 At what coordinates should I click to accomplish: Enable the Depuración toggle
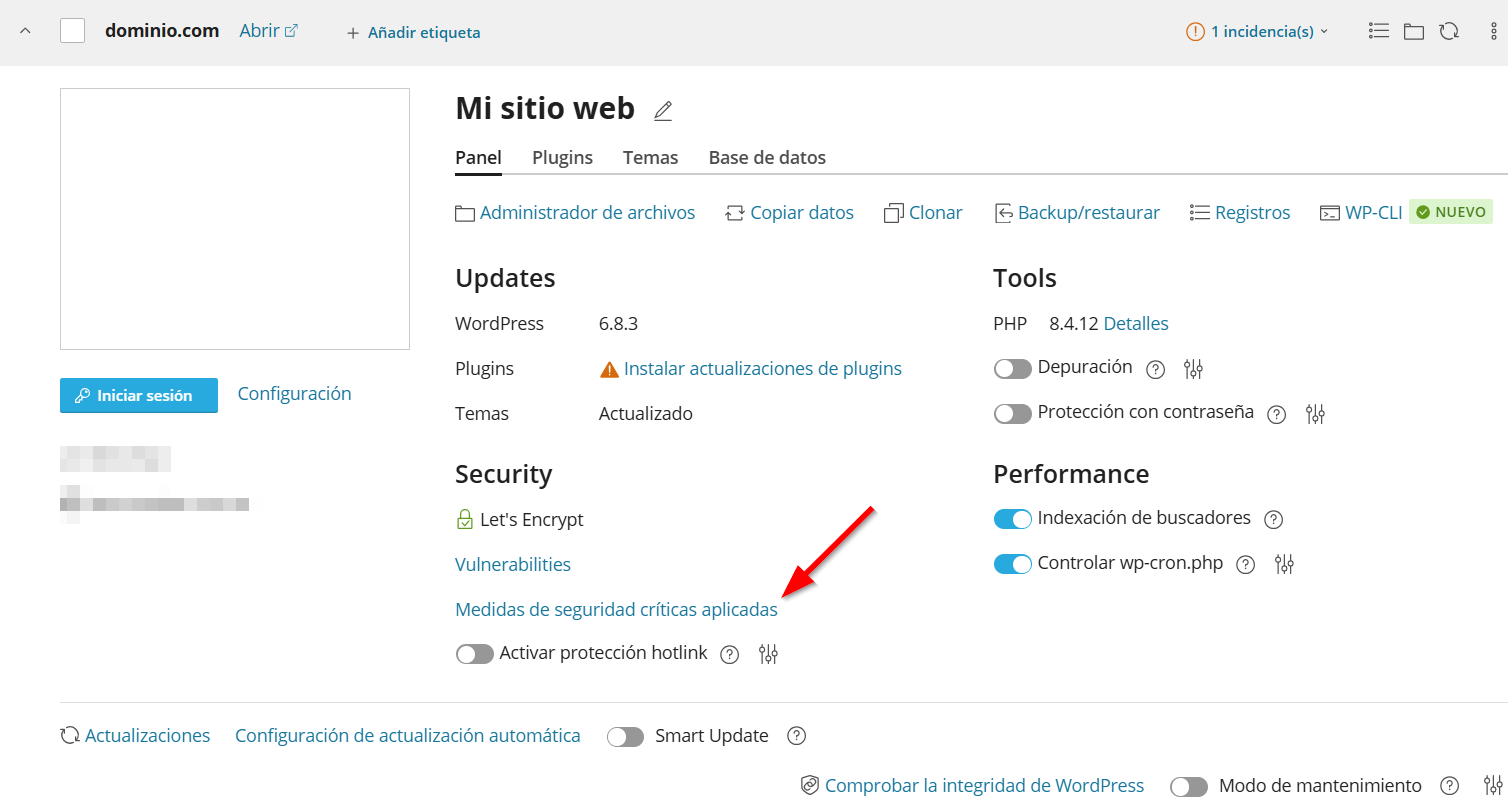(x=1012, y=369)
